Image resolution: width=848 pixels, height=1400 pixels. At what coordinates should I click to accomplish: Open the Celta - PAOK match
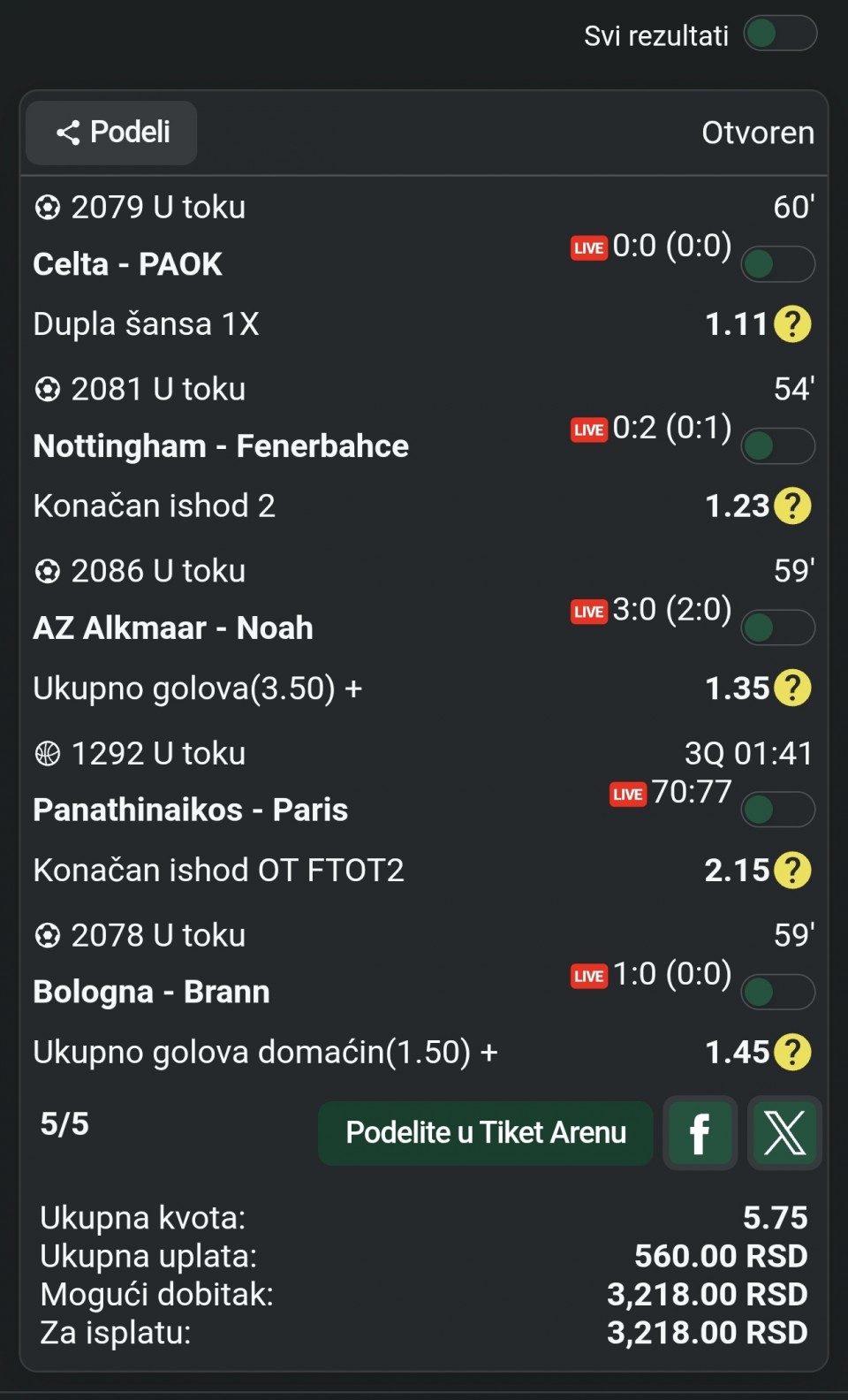click(128, 264)
